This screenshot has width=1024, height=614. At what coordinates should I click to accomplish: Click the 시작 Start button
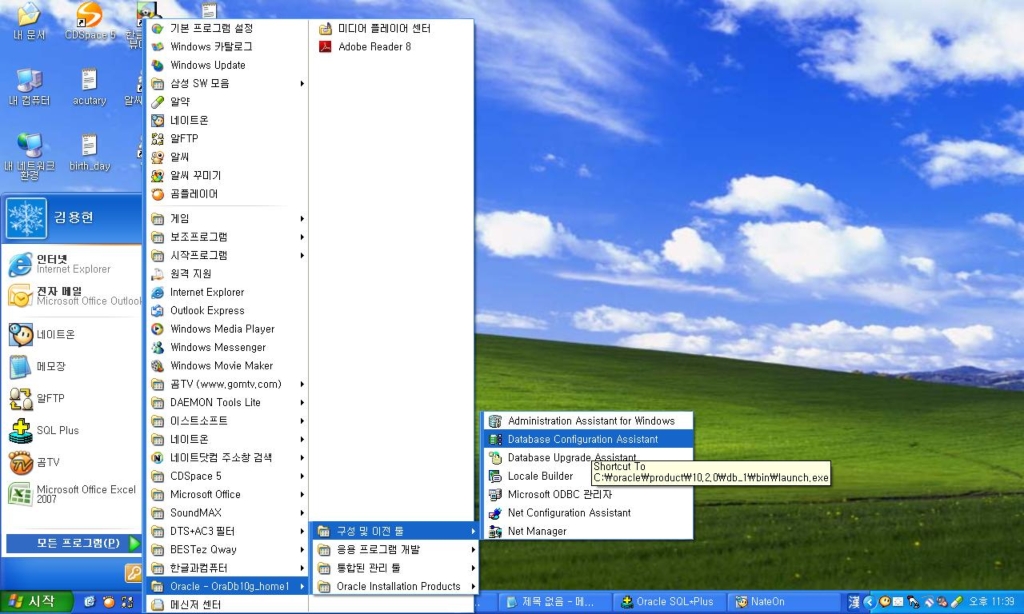tap(35, 602)
